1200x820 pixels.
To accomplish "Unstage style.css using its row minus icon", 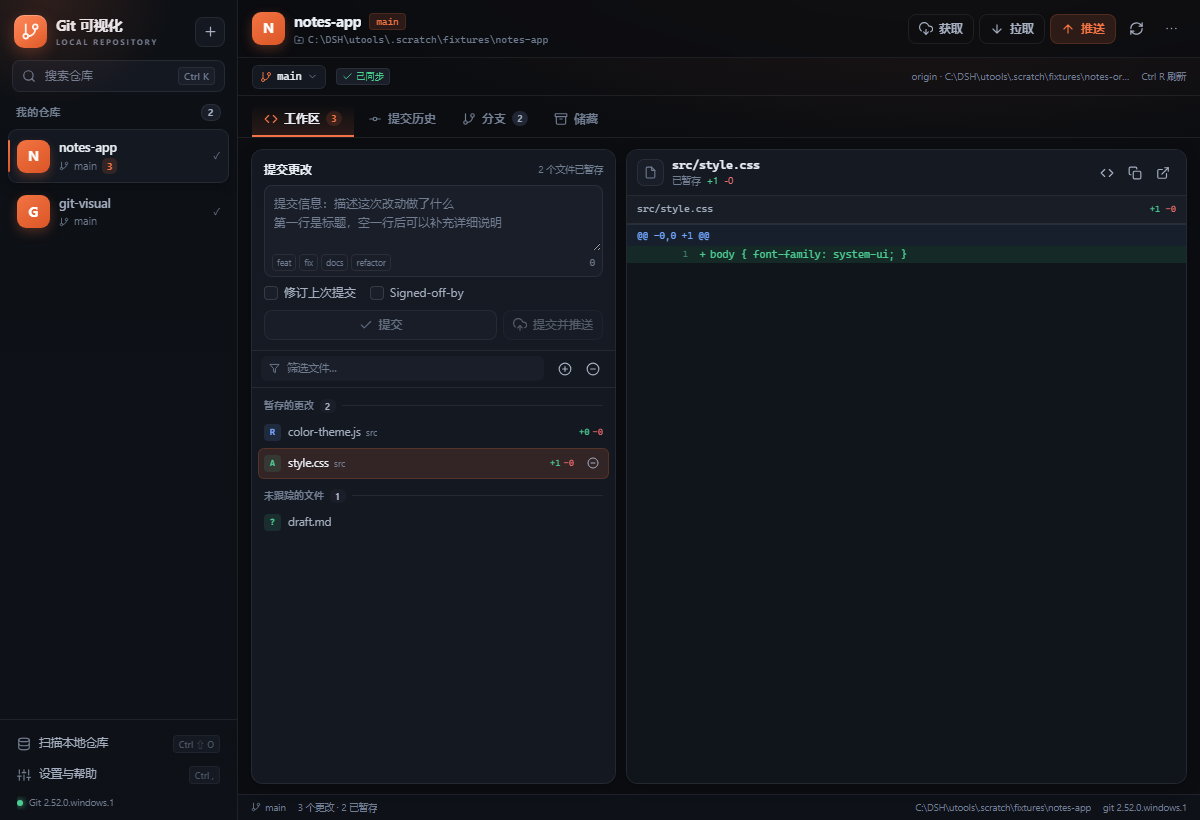I will click(593, 463).
